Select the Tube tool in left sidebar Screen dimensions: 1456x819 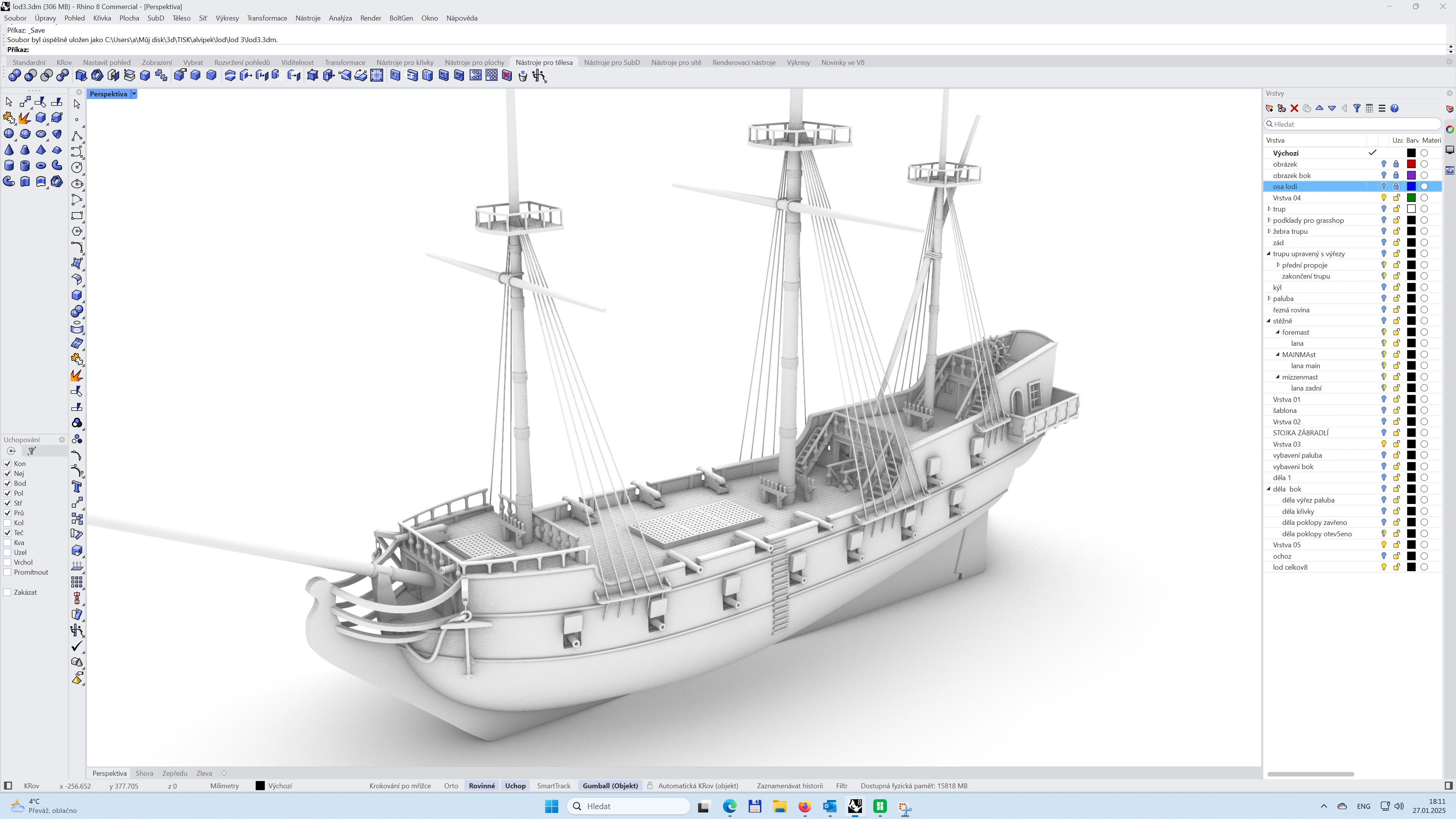[25, 166]
